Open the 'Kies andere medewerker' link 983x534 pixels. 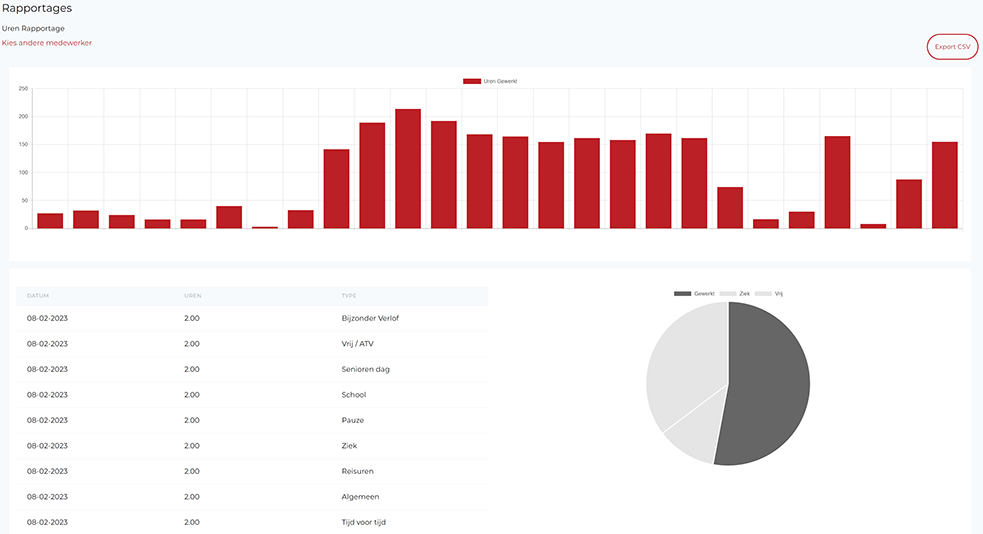point(47,43)
